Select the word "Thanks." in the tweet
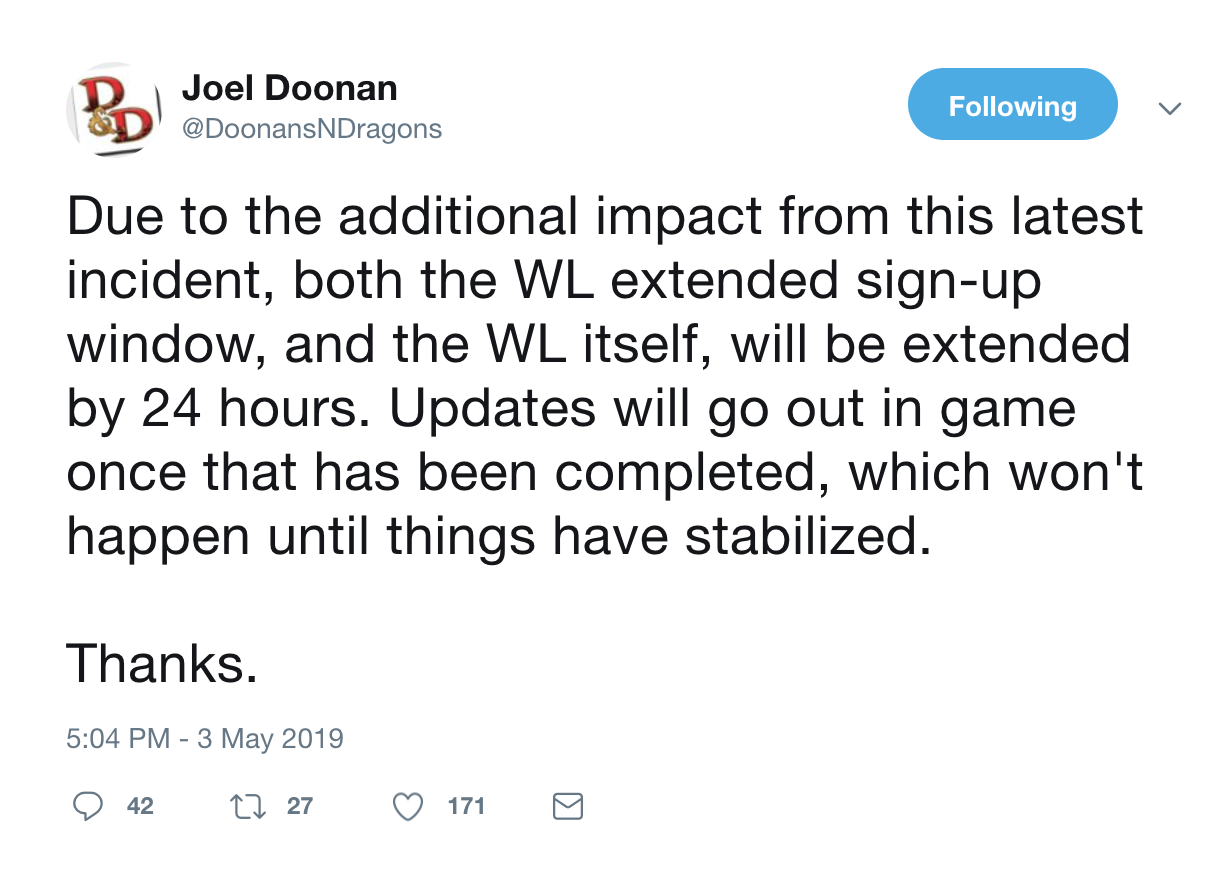Viewport: 1228px width, 876px height. (162, 664)
